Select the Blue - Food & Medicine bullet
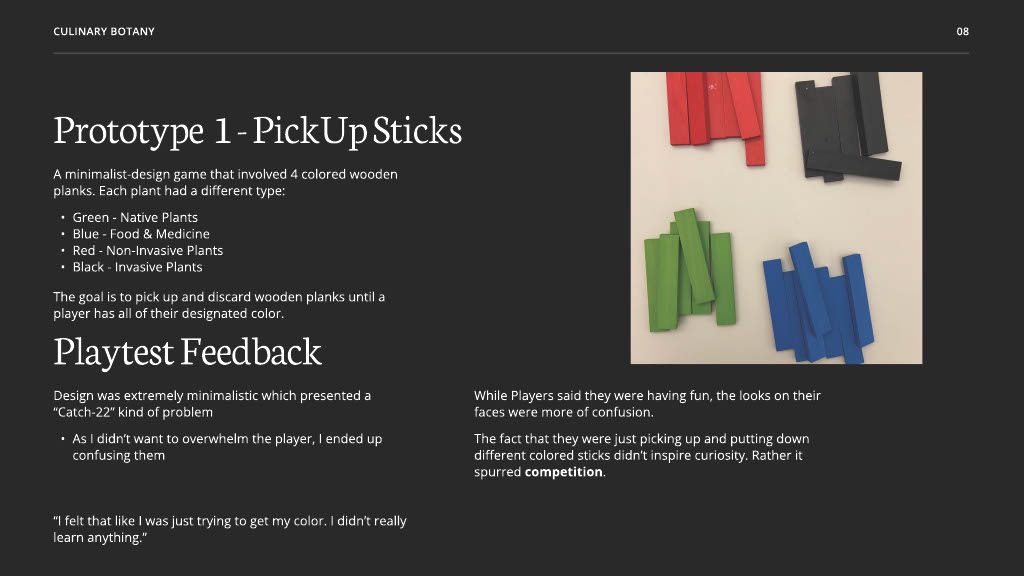The image size is (1024, 576). pos(141,234)
